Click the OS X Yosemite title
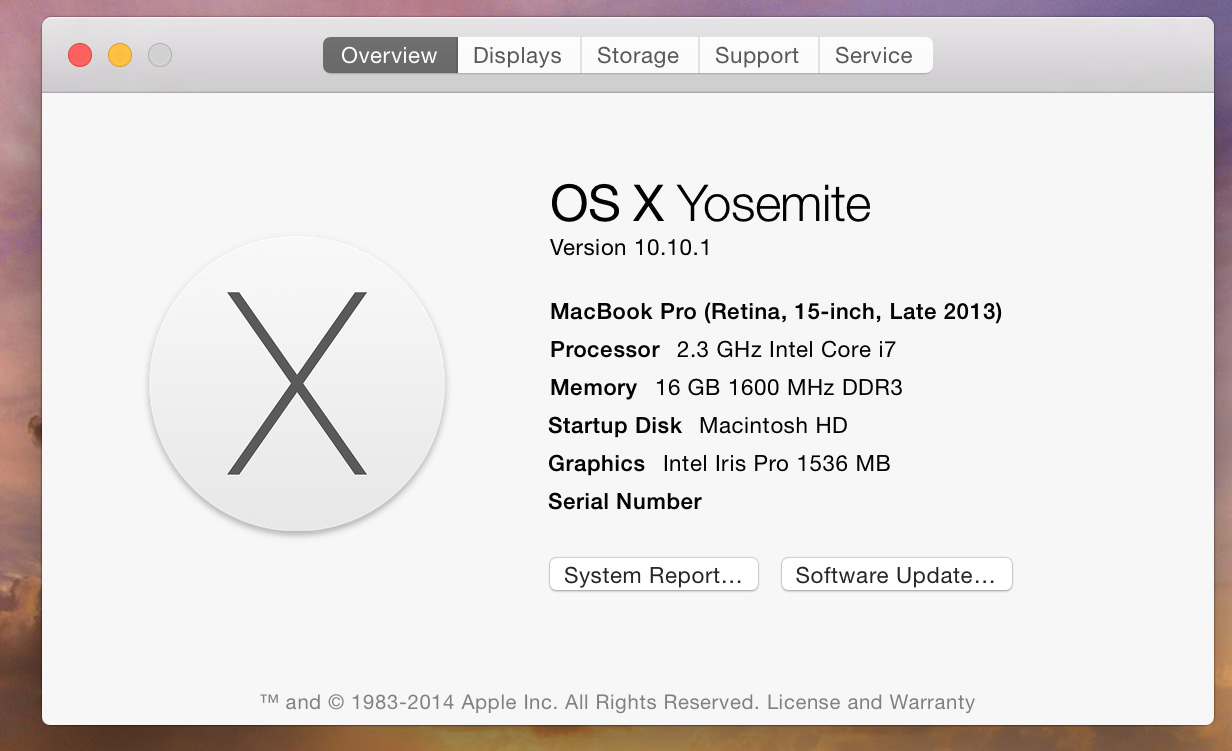This screenshot has width=1232, height=751. point(710,204)
